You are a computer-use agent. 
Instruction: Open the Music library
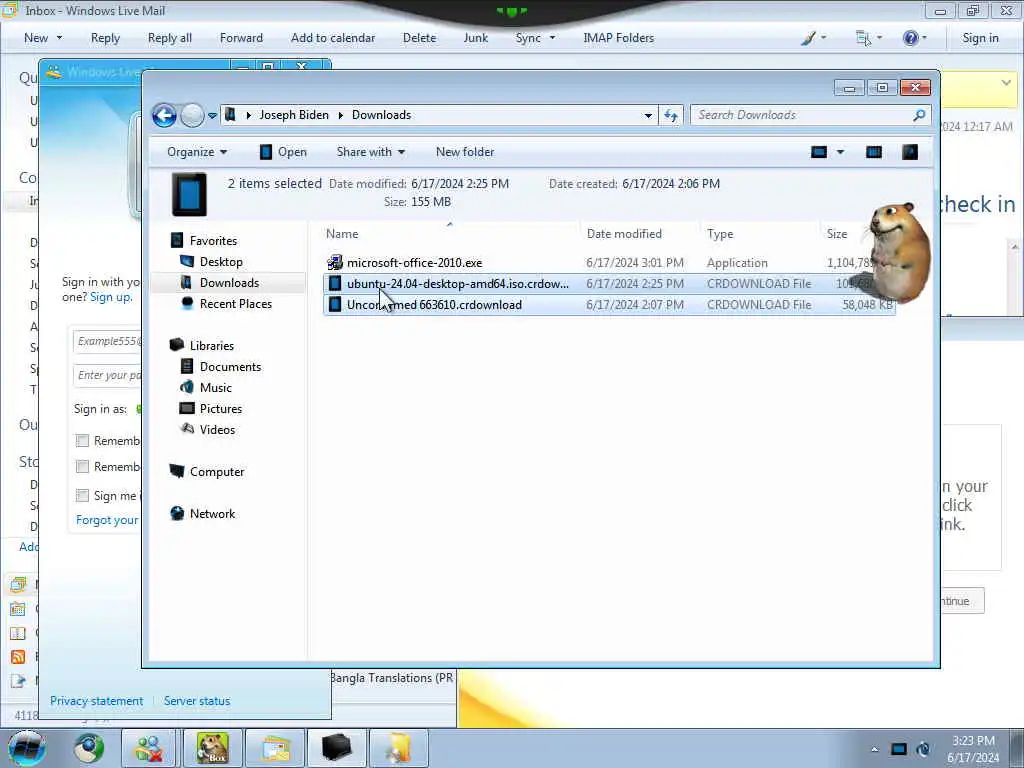click(216, 387)
